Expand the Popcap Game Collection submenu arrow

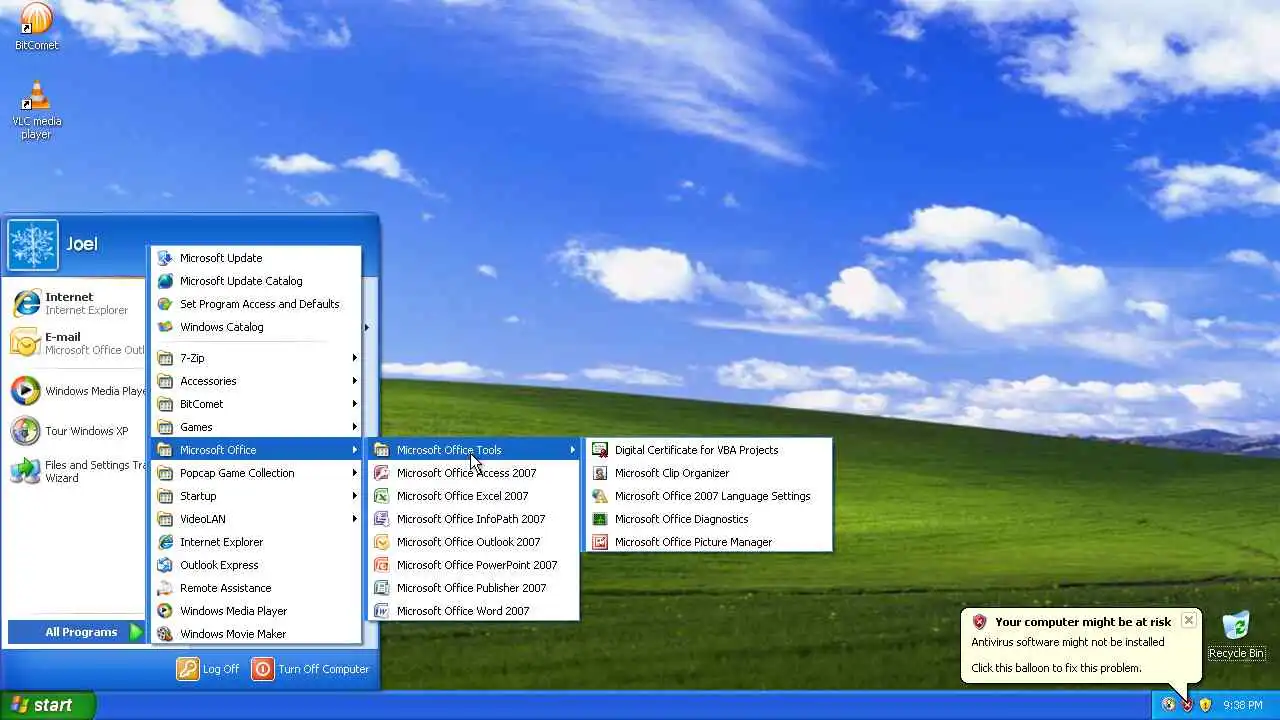pos(354,473)
